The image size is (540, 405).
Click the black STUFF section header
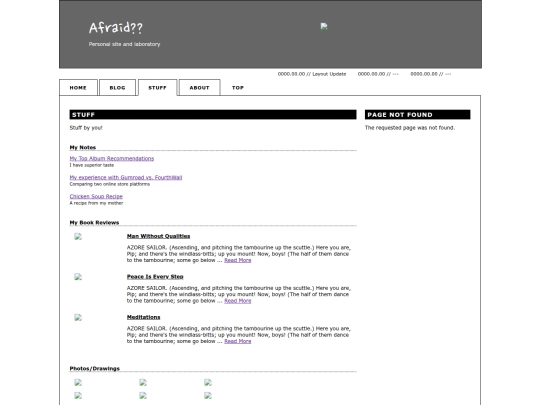coord(213,115)
